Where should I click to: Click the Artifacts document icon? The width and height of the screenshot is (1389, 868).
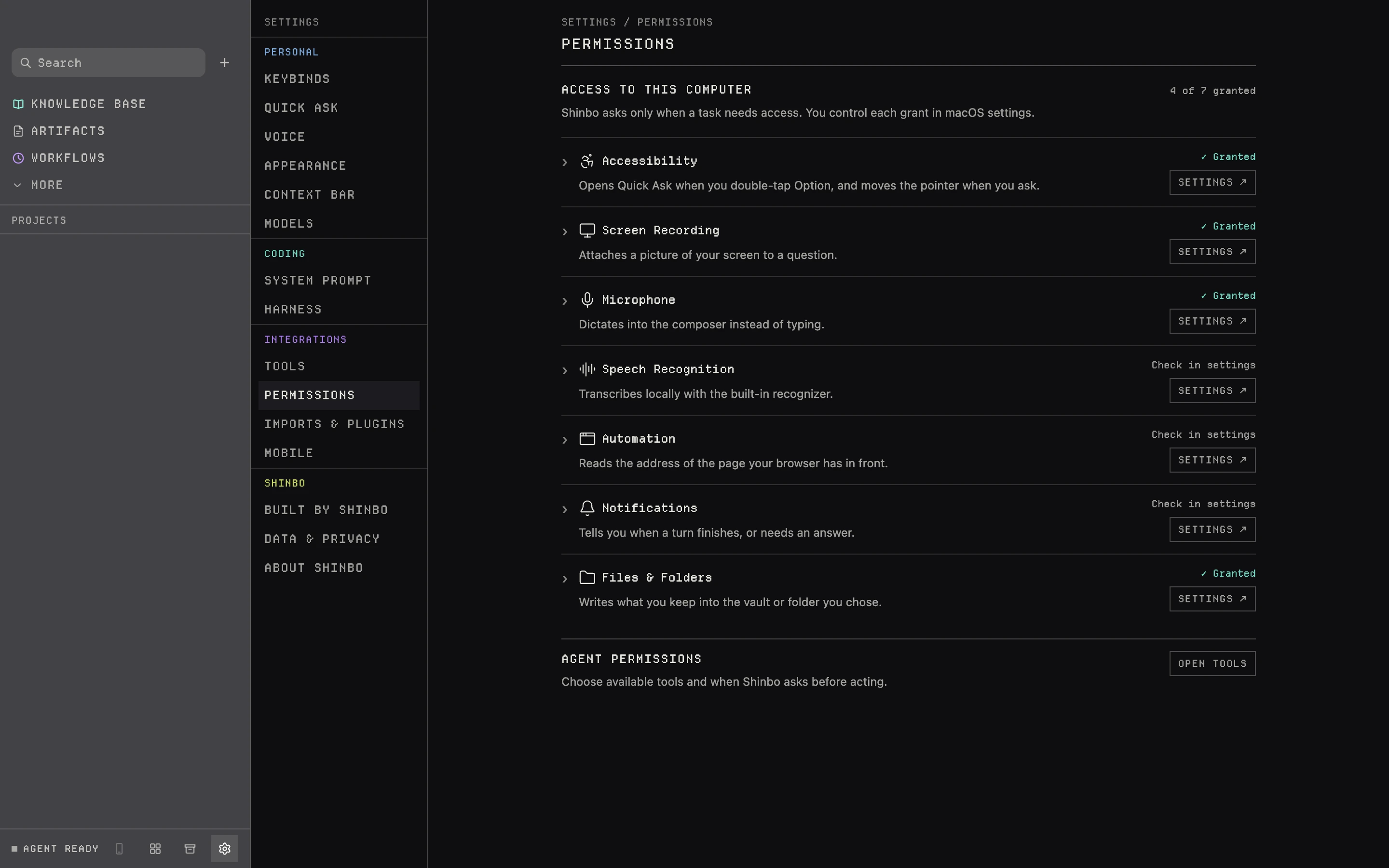pos(18,131)
